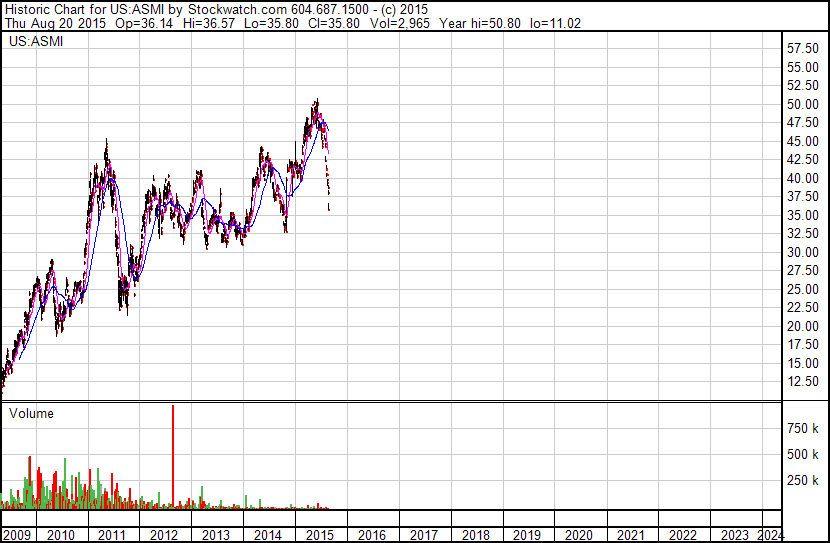This screenshot has height=543, width=830.
Task: Click the 2024 year label
Action: 771,534
